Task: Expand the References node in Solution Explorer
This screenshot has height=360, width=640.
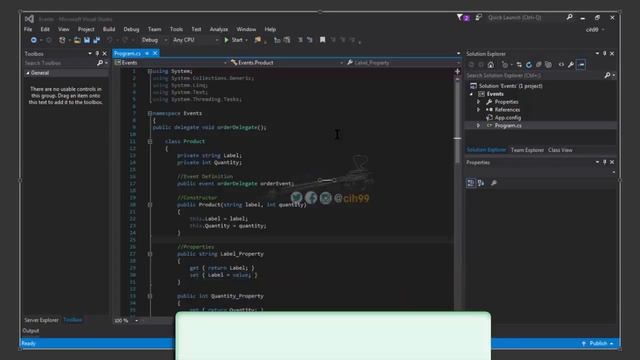Action: point(479,110)
